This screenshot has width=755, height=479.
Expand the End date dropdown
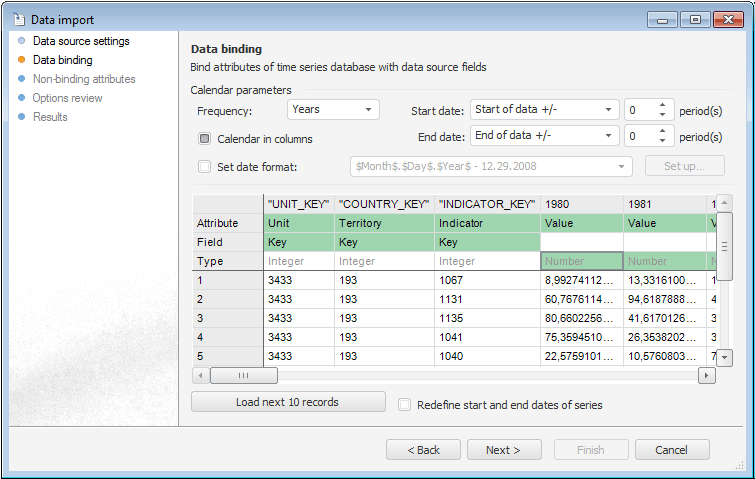(x=609, y=136)
